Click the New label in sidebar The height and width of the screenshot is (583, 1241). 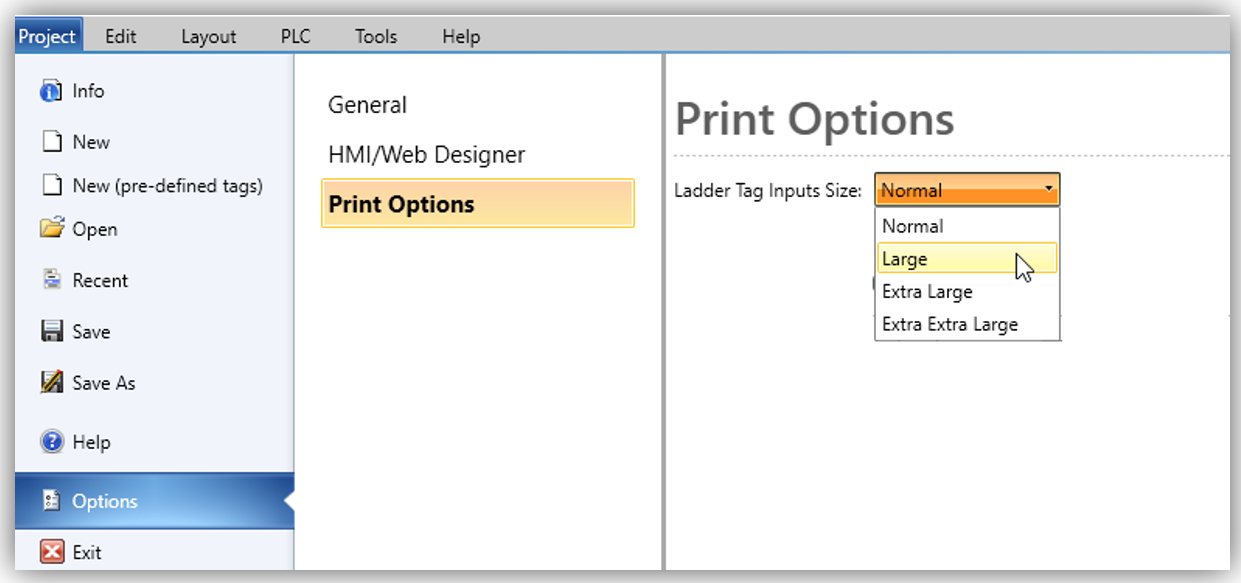tap(91, 142)
